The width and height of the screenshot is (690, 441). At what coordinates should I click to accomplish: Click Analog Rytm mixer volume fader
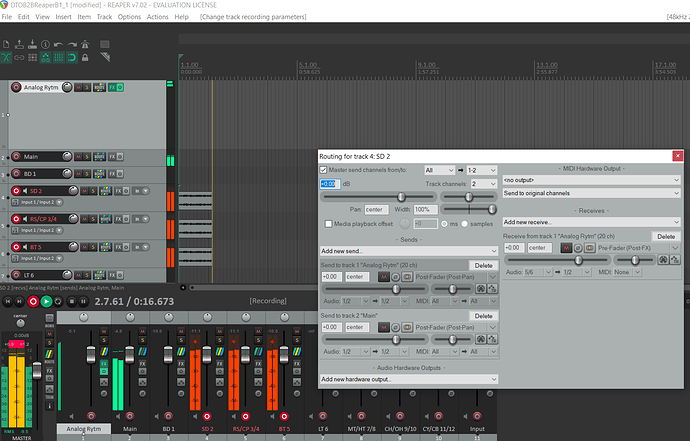91,355
